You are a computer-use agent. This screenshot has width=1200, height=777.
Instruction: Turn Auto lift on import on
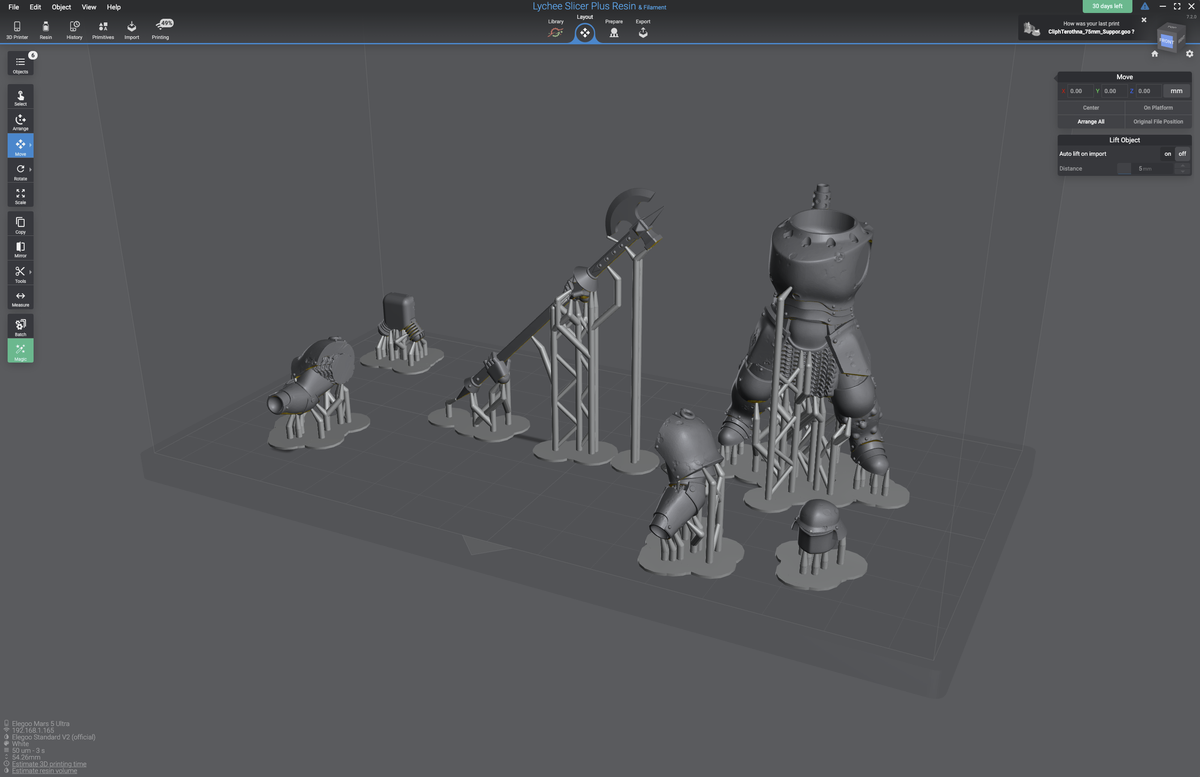tap(1167, 154)
